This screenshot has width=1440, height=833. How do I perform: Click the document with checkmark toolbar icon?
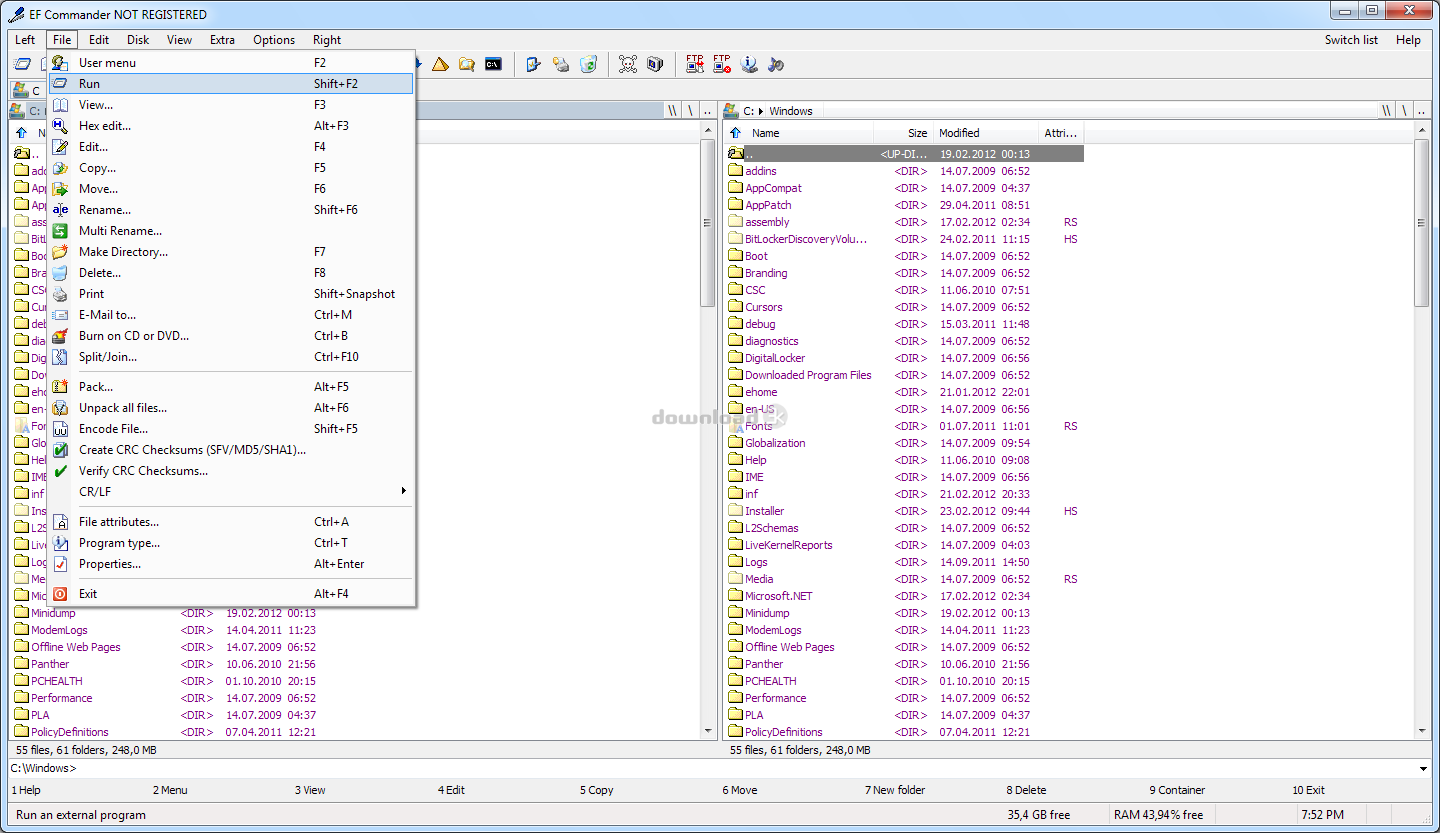click(x=534, y=64)
